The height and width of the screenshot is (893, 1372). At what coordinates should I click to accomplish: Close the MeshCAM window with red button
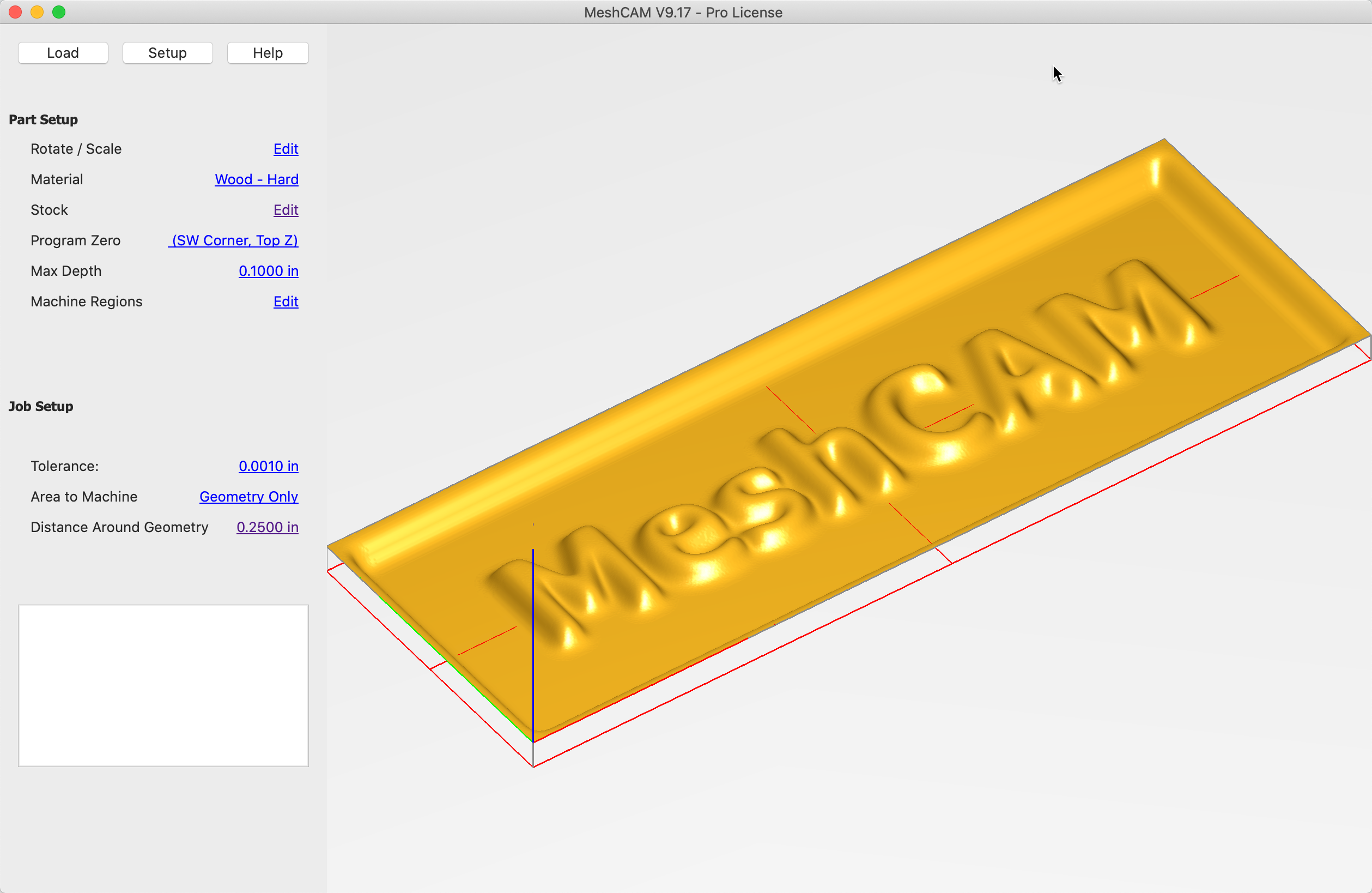(16, 12)
